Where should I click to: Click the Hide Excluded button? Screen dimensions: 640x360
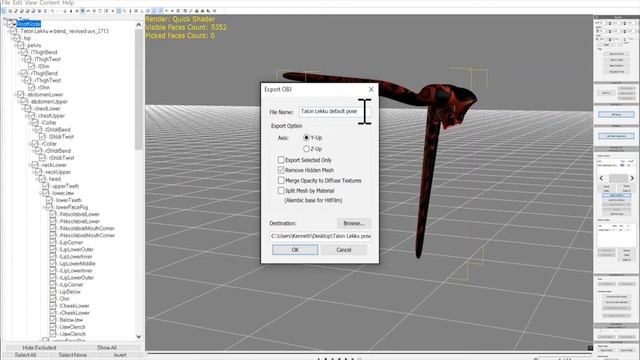[x=39, y=348]
